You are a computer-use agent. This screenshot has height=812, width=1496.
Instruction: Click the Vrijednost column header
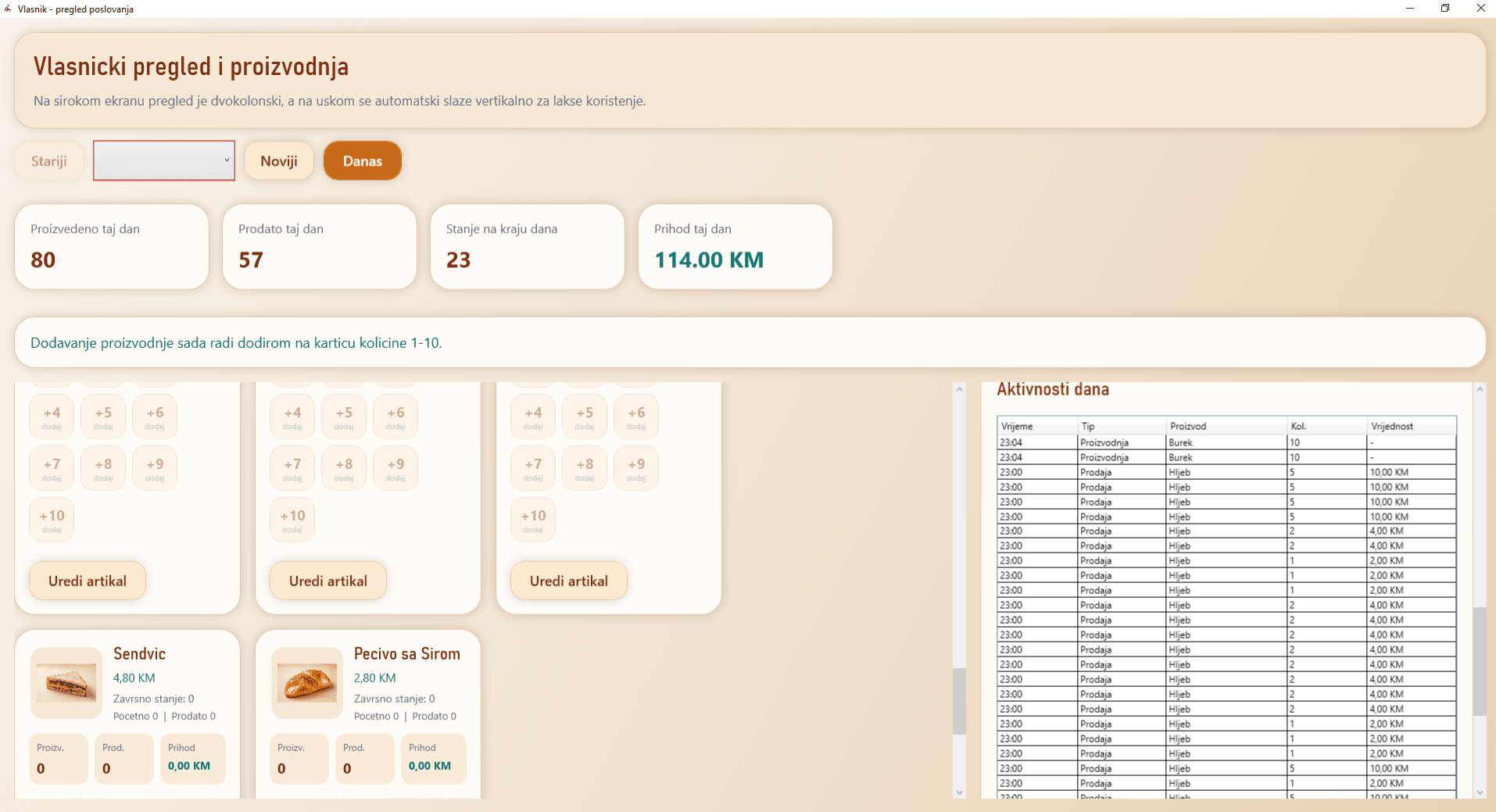[x=1412, y=426]
